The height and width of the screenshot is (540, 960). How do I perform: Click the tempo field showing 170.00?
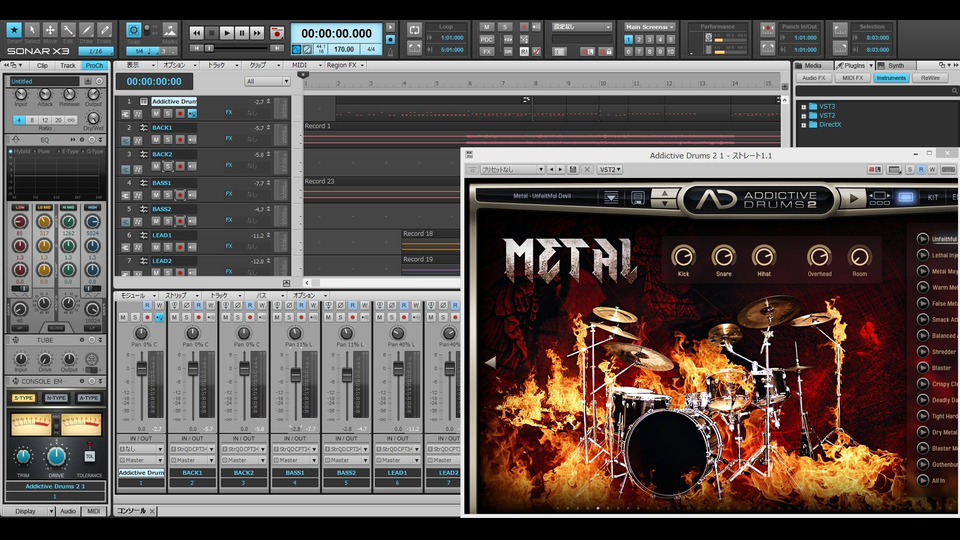click(x=344, y=48)
